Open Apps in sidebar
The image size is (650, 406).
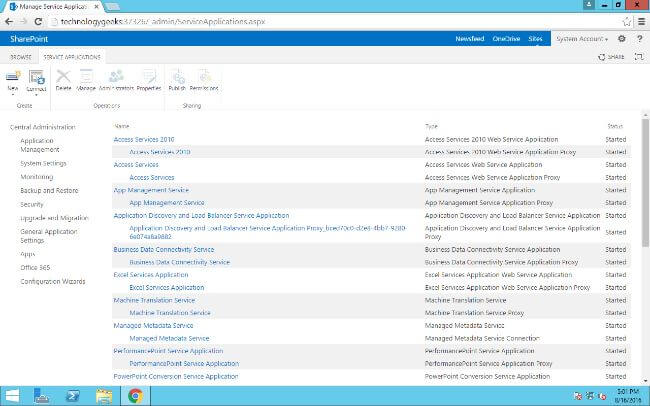[x=28, y=254]
